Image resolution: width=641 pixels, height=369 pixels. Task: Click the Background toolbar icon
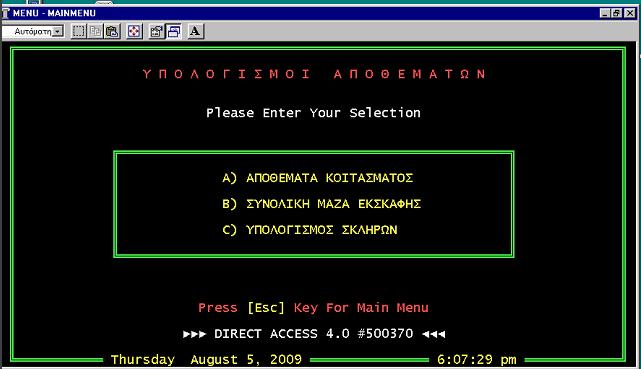click(174, 31)
